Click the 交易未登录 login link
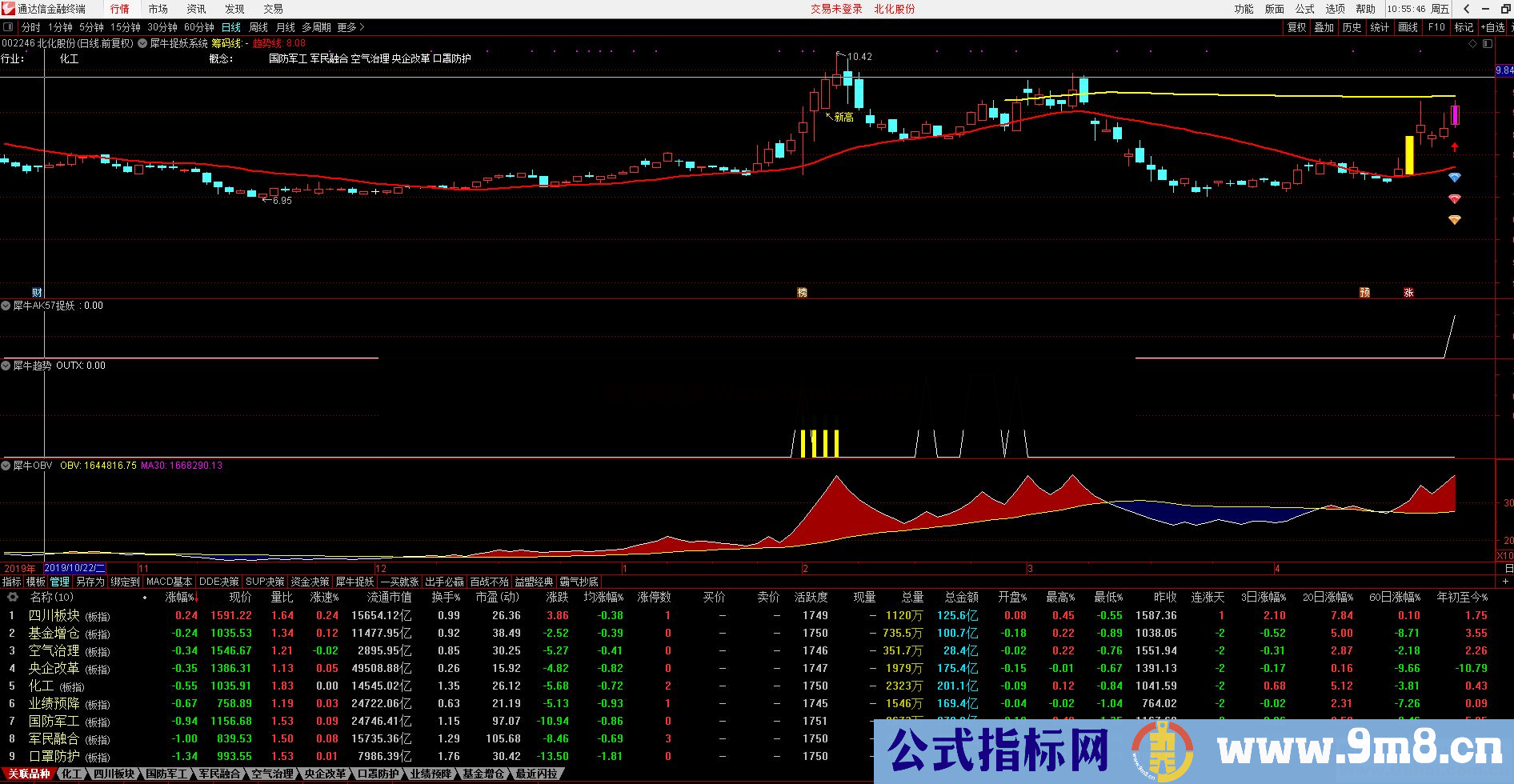1514x784 pixels. pyautogui.click(x=835, y=9)
